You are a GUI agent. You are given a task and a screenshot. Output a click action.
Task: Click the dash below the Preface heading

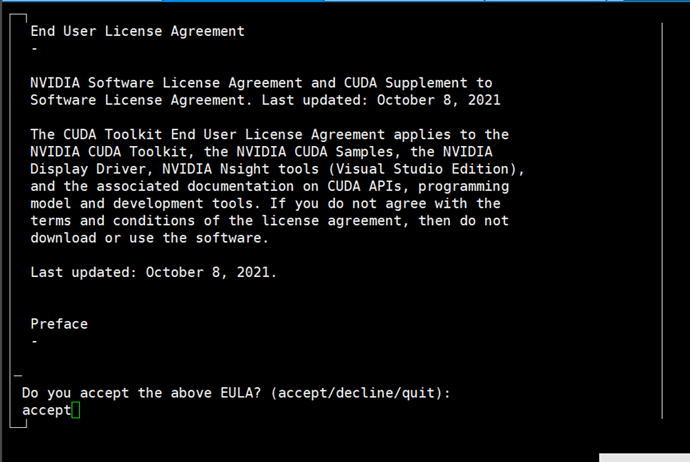coord(35,341)
